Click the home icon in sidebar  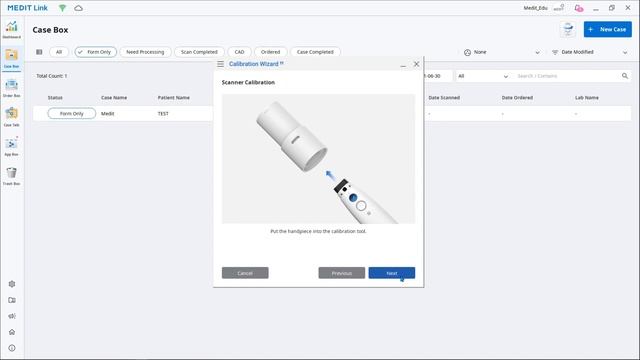coord(12,332)
